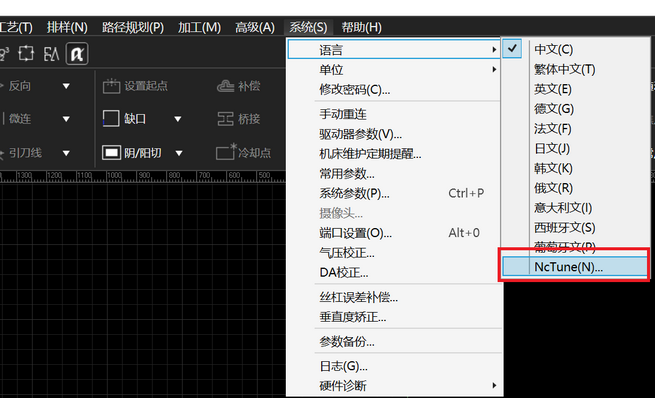655x398 pixels.
Task: Expand the 引刀线 dropdown arrow
Action: [66, 153]
